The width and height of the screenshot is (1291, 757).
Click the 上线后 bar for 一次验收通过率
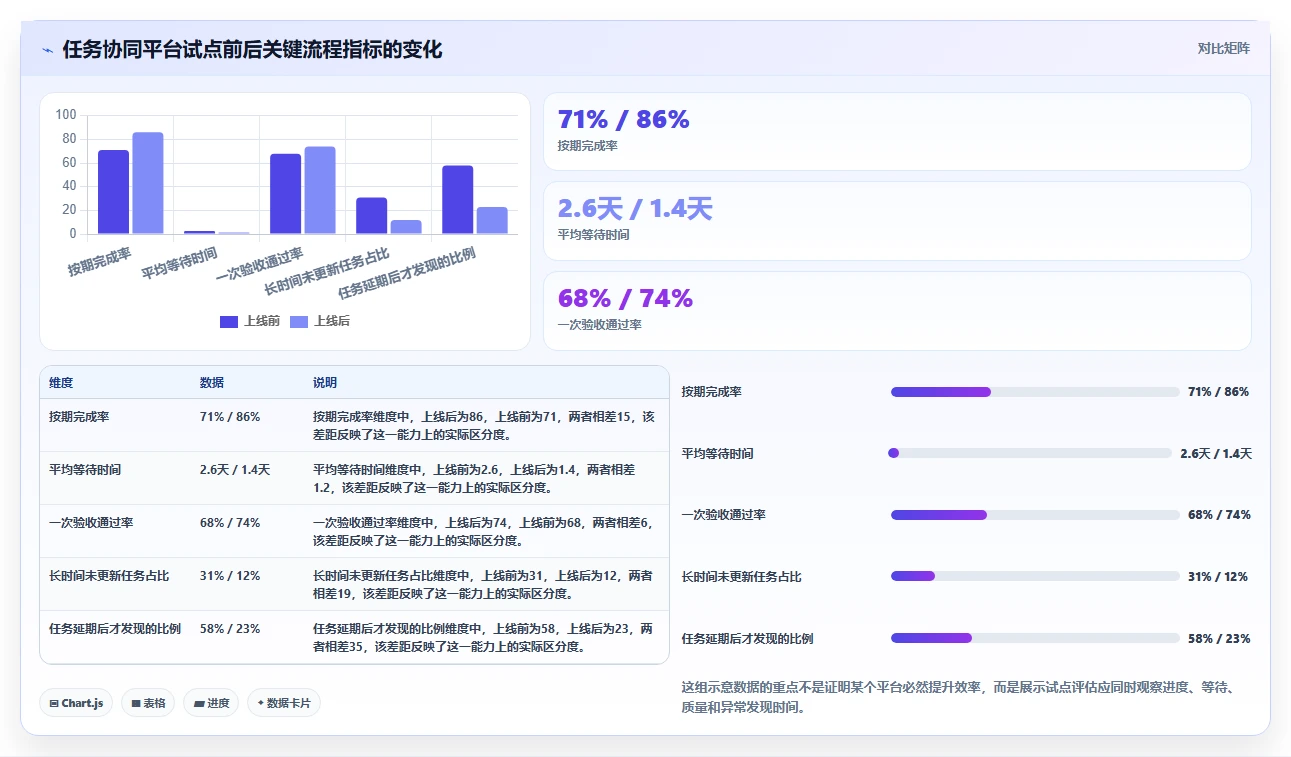(x=320, y=190)
